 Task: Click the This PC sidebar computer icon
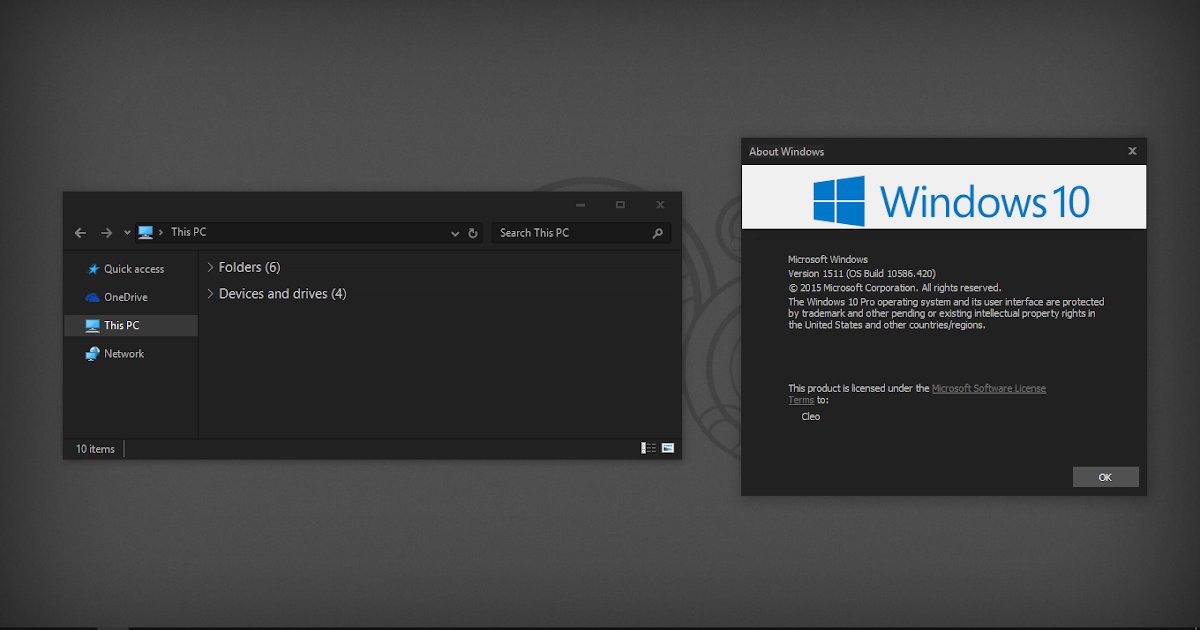click(93, 325)
